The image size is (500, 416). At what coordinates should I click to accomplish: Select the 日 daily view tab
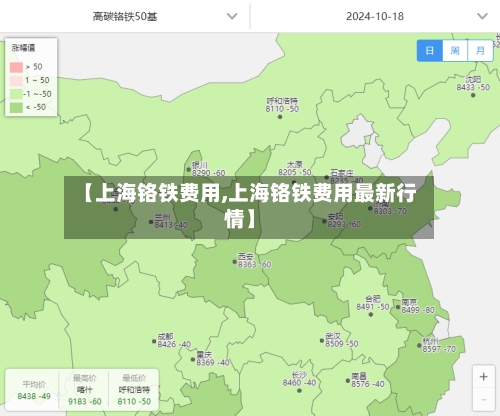click(x=430, y=51)
